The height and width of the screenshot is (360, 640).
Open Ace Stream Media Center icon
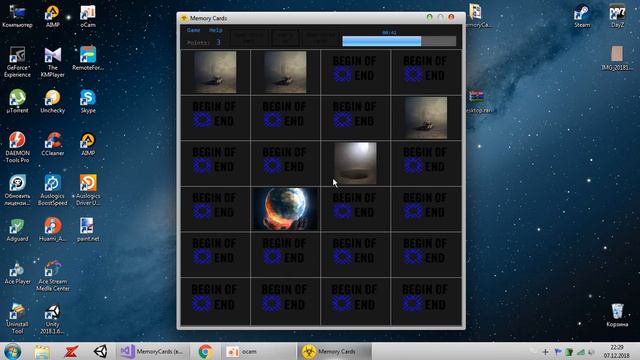click(52, 276)
